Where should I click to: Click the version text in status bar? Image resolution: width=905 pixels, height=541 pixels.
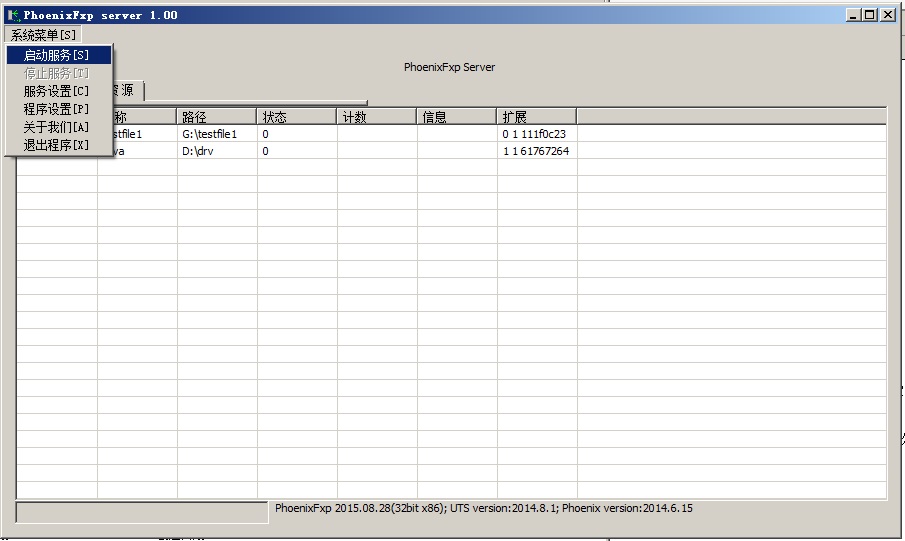484,508
